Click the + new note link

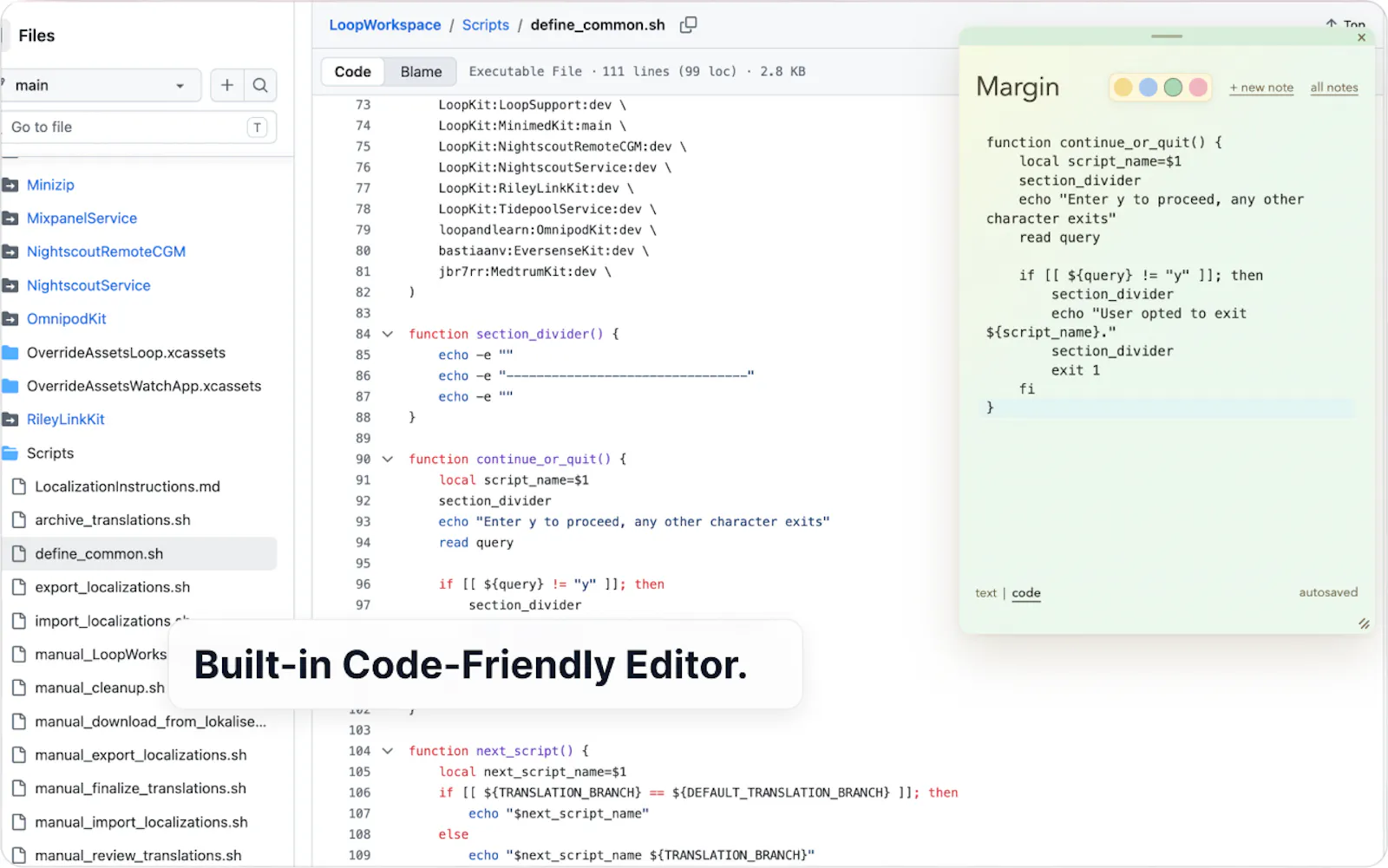[1261, 88]
